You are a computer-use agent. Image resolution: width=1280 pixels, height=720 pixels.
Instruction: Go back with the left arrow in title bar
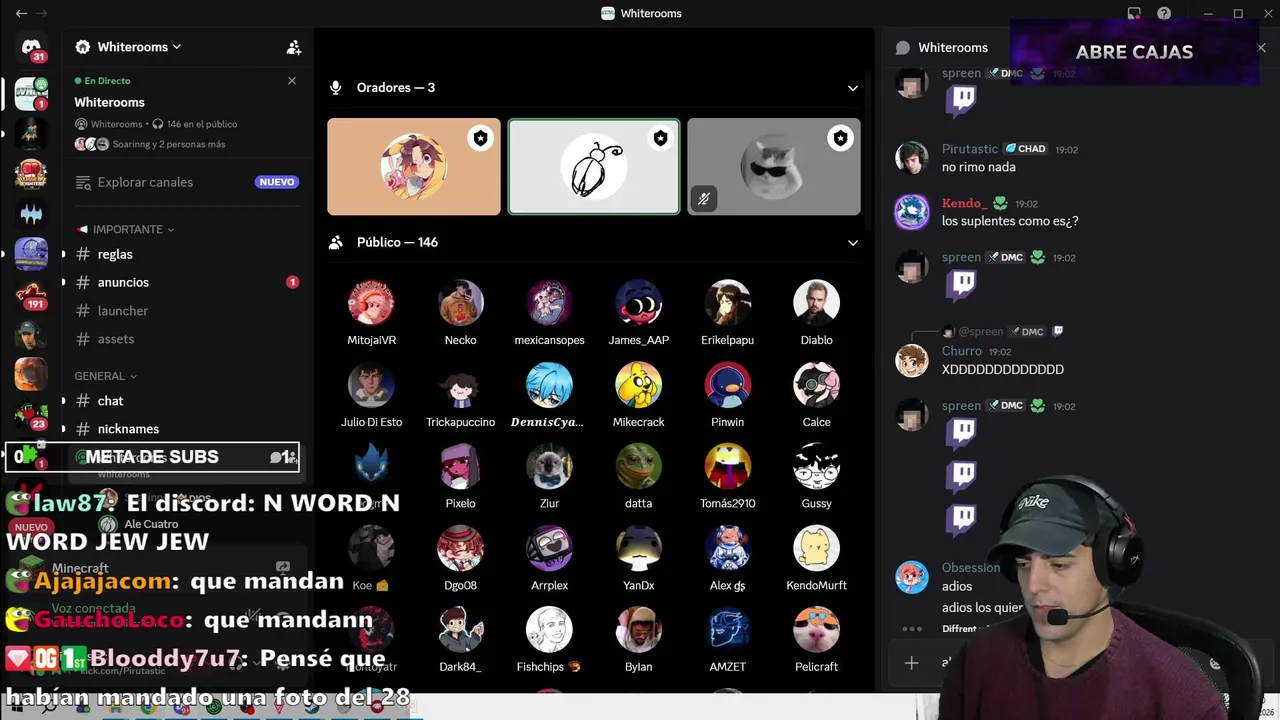21,13
